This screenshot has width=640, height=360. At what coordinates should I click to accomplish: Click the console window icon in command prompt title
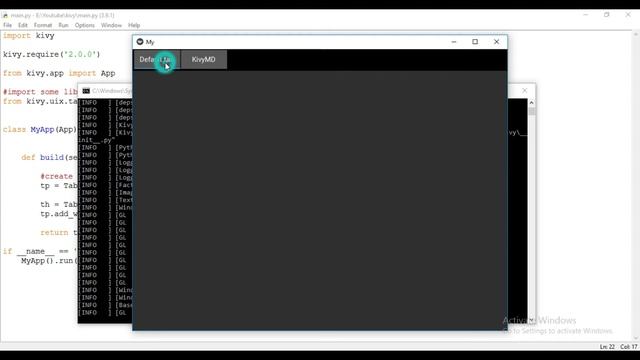86,91
